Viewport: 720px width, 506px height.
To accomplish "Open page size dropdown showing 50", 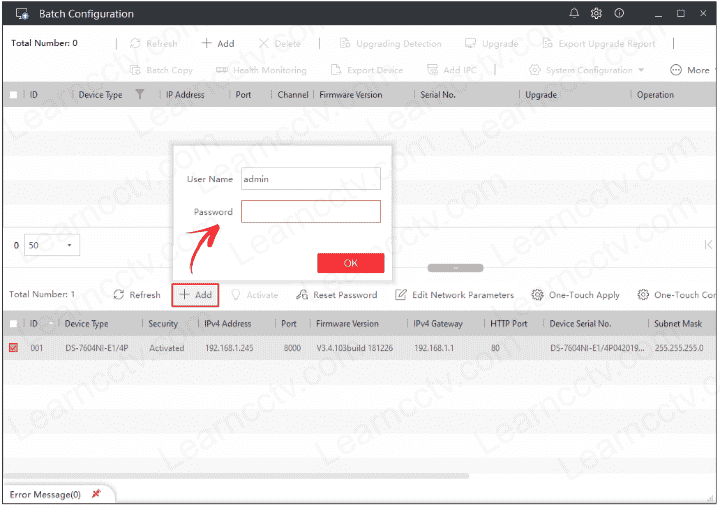I will pyautogui.click(x=53, y=245).
